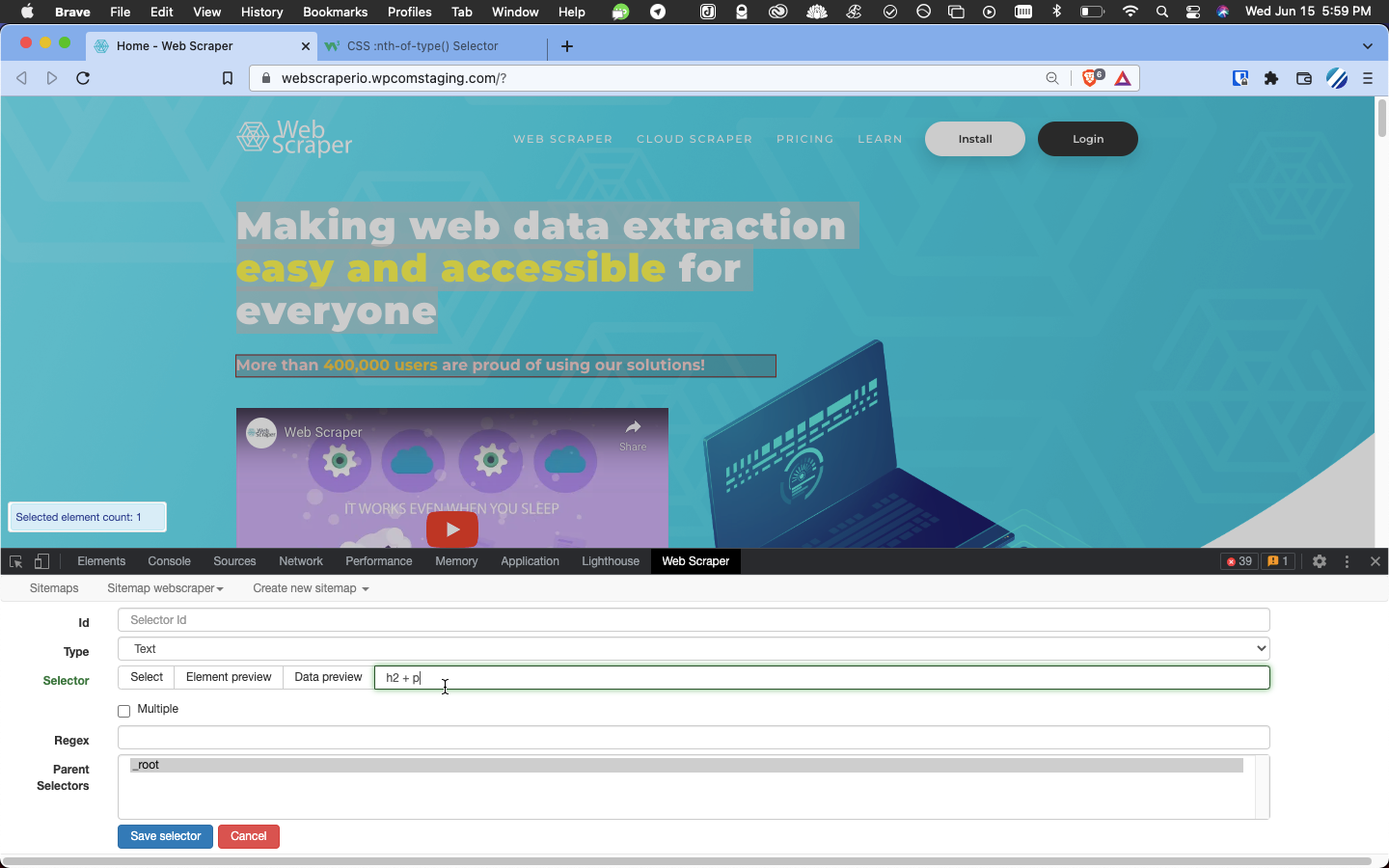The width and height of the screenshot is (1389, 868).
Task: Open the browser extensions puzzle icon
Action: click(1271, 78)
